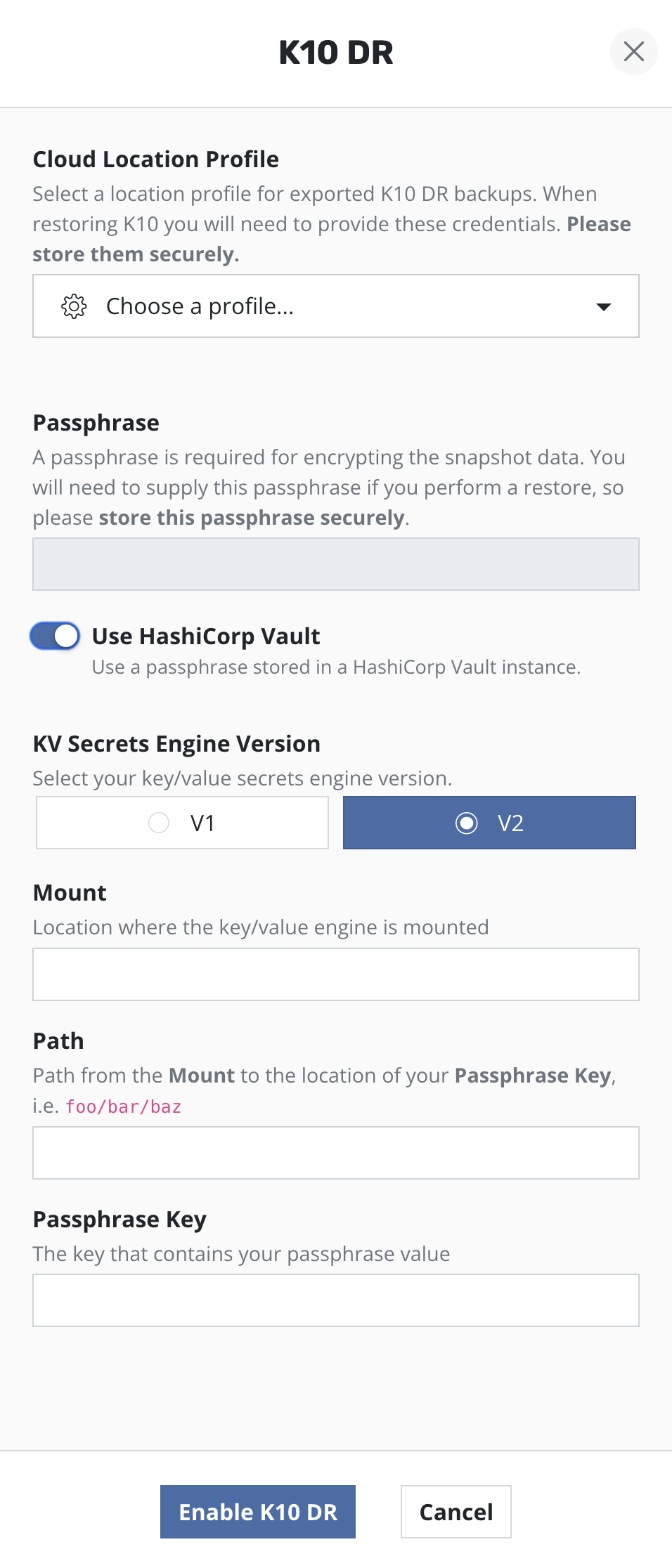
Task: Click the 'Use HashiCorp Vault' label text
Action: [206, 636]
